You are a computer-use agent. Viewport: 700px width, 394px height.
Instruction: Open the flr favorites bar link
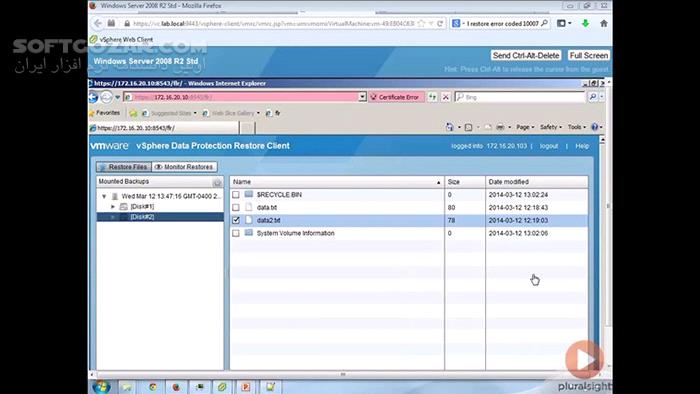273,113
